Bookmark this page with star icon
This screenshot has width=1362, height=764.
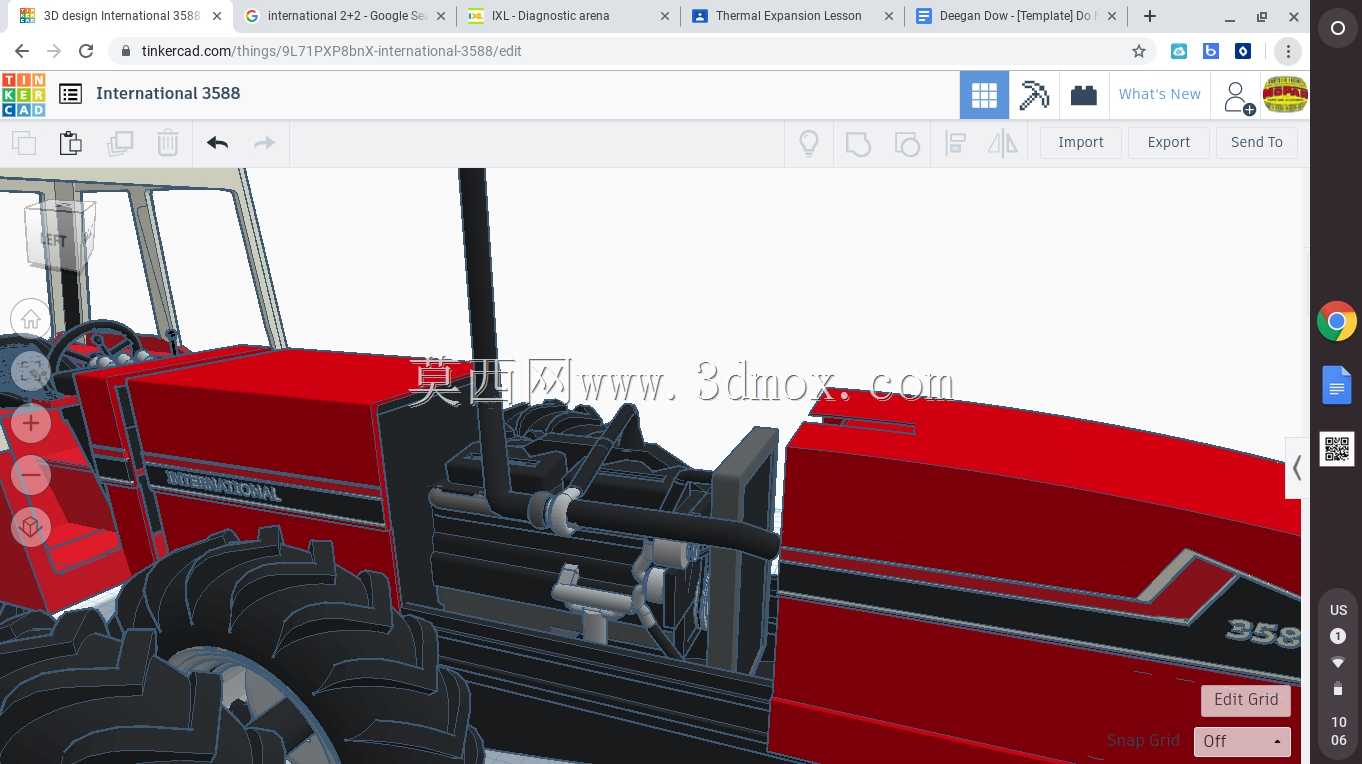point(1138,51)
